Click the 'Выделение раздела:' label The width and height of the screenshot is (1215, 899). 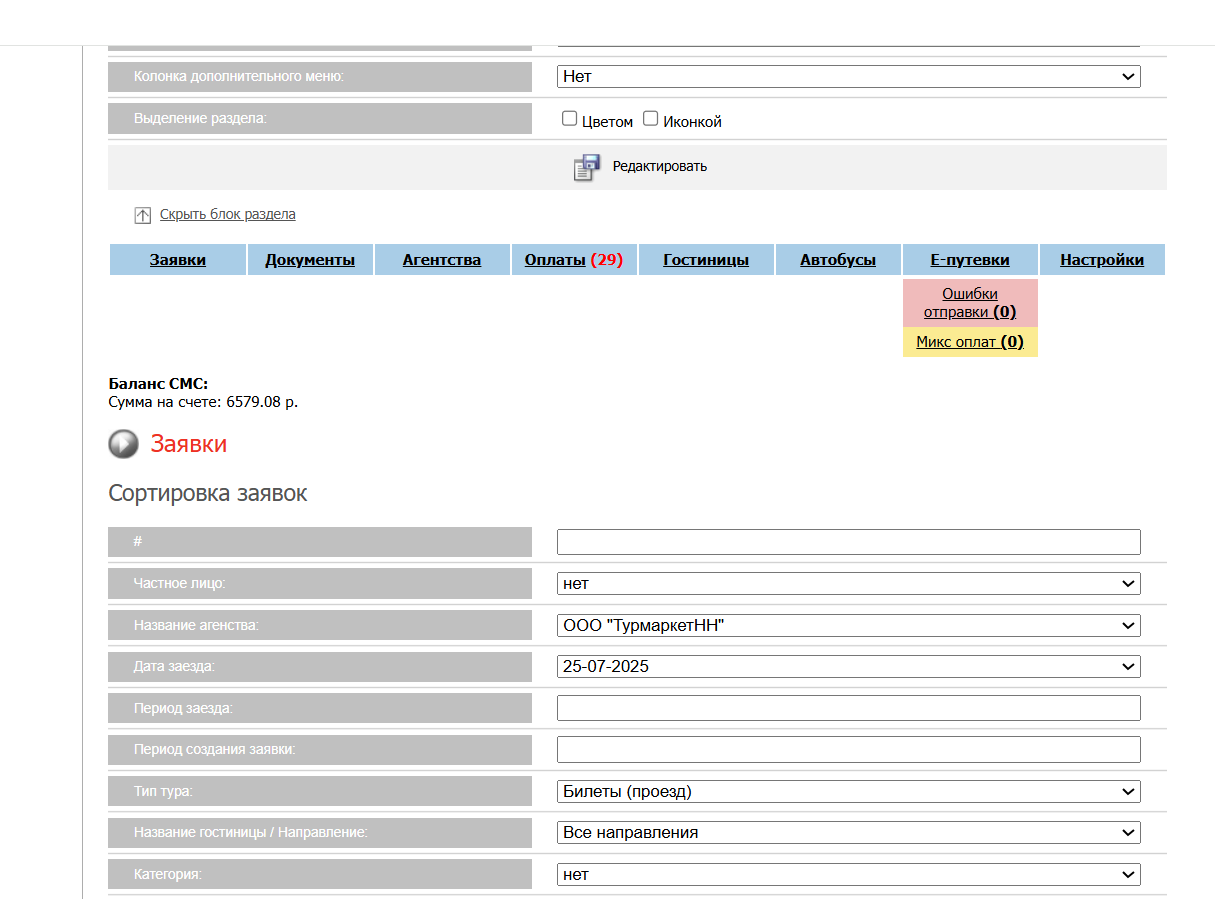(x=200, y=118)
